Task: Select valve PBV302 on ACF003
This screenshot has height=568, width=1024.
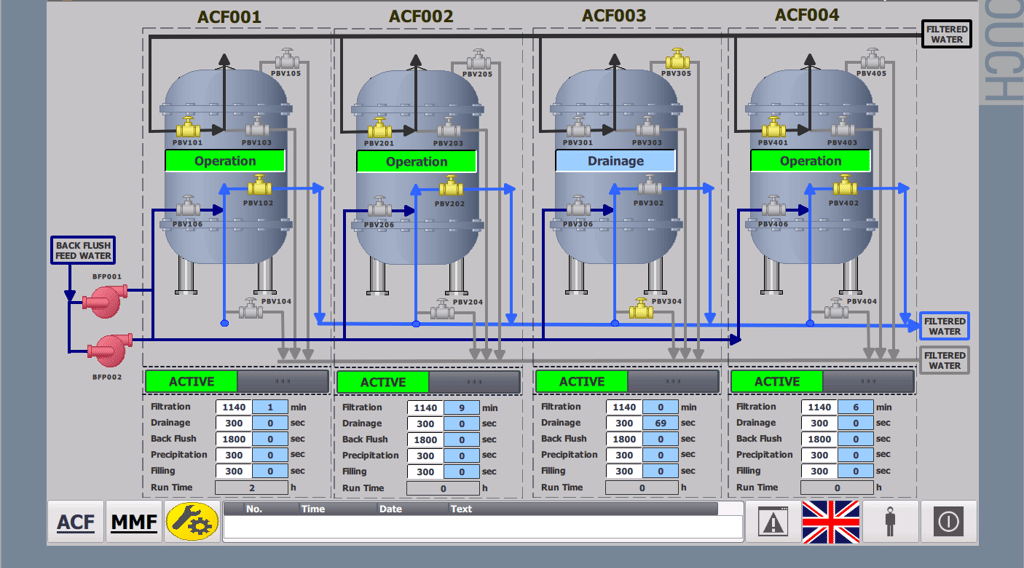Action: point(650,185)
